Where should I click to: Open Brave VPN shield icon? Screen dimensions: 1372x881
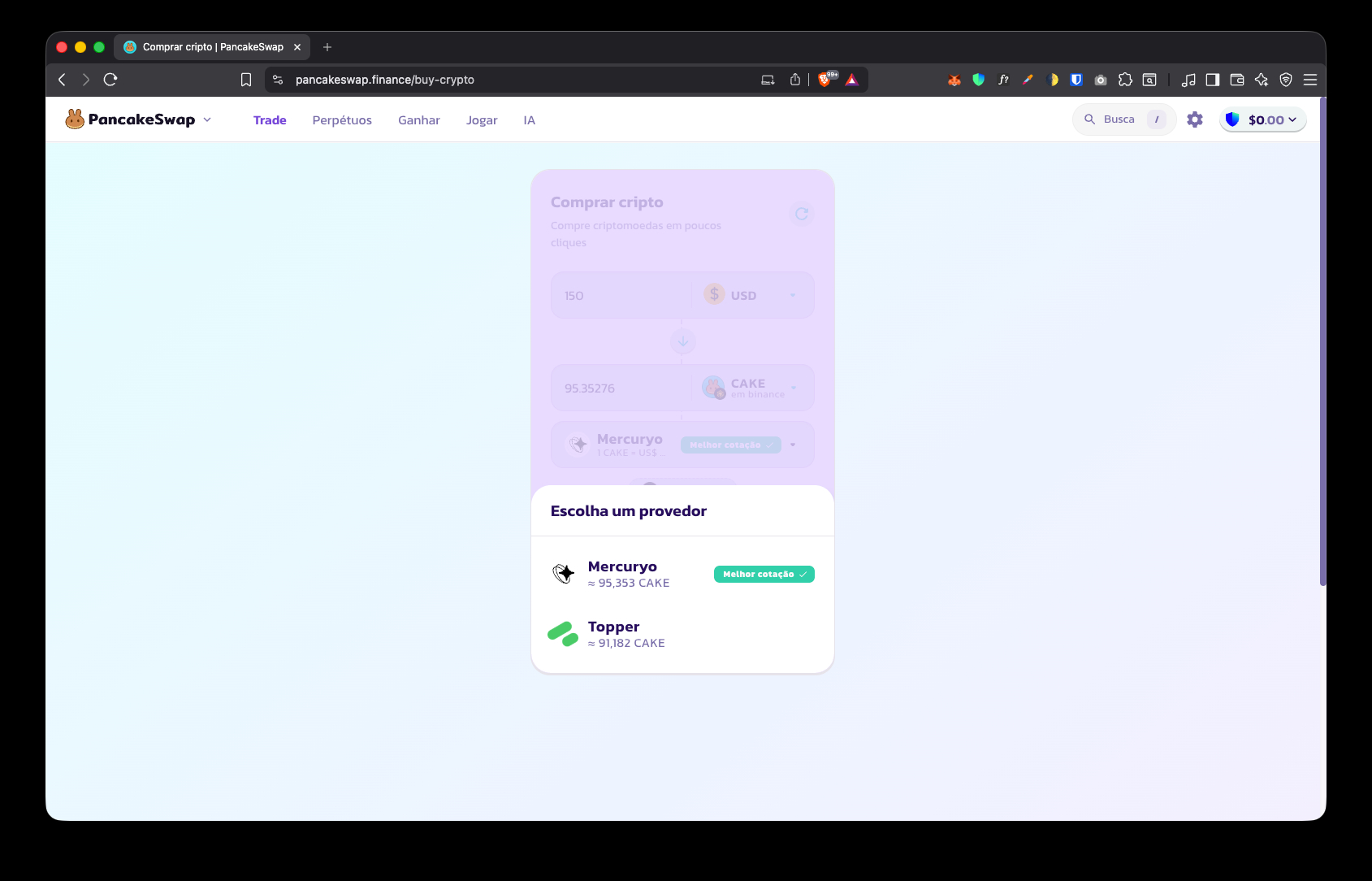pyautogui.click(x=1286, y=80)
